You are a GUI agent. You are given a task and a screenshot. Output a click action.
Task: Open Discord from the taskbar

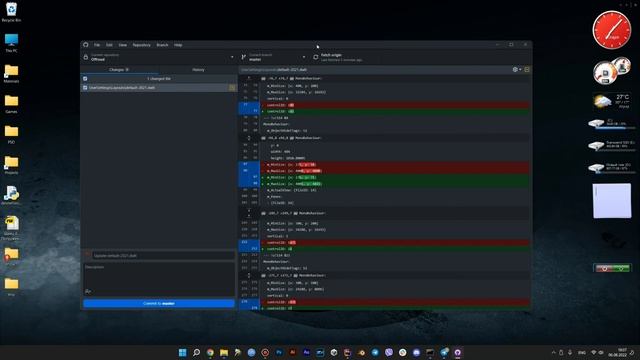click(416, 352)
